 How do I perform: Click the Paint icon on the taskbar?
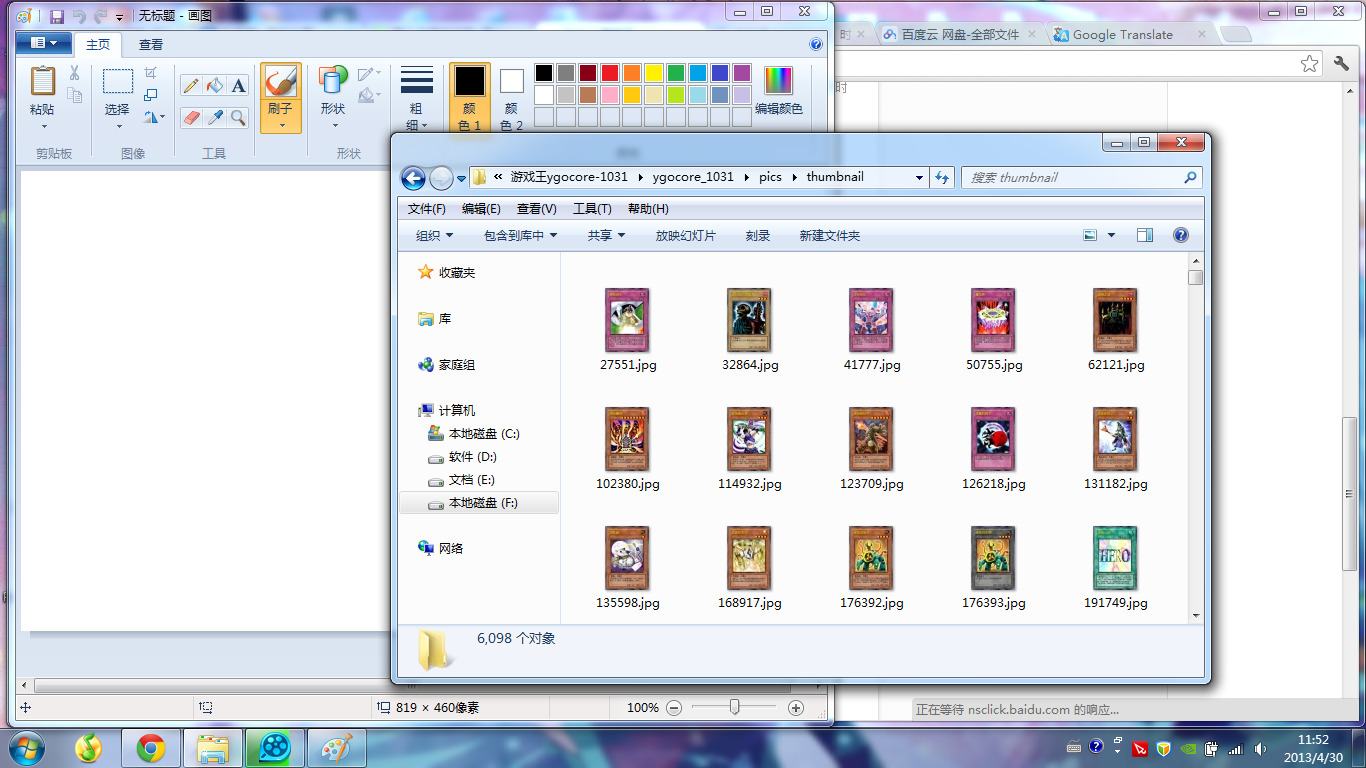[337, 748]
